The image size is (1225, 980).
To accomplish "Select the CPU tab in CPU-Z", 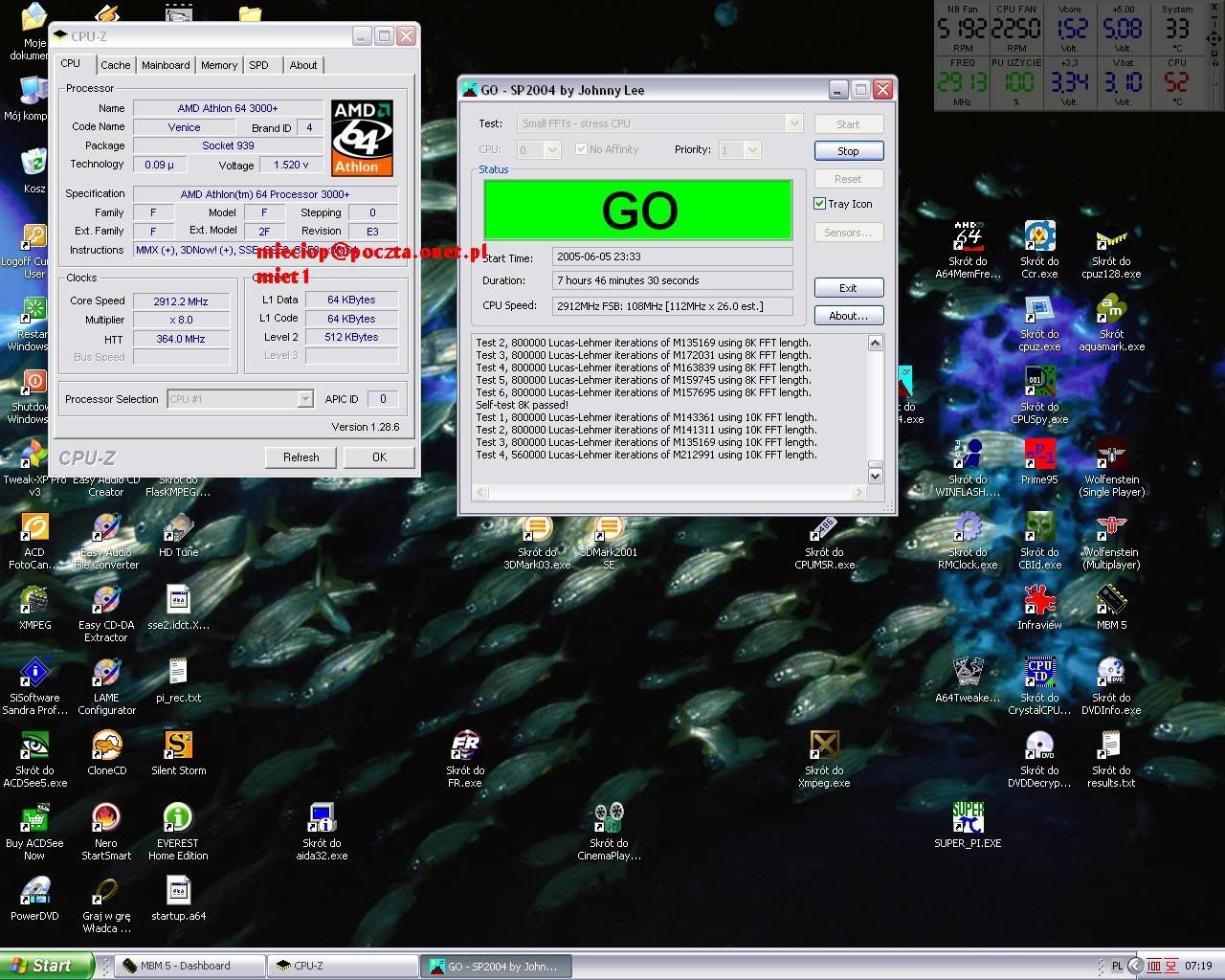I will click(71, 63).
